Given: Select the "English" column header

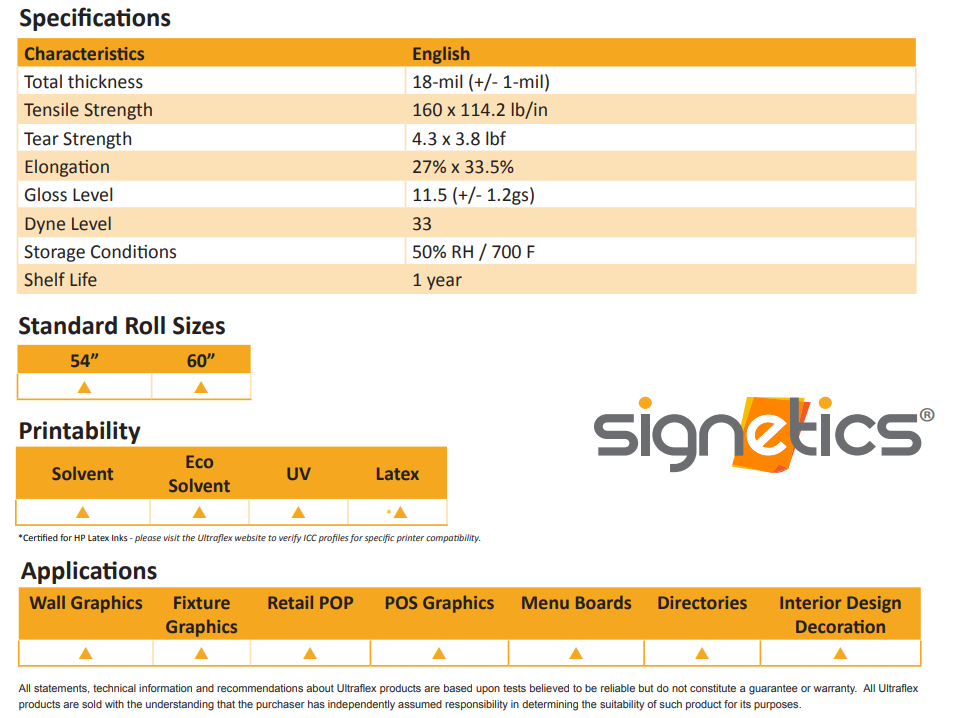Looking at the screenshot, I should pos(441,54).
